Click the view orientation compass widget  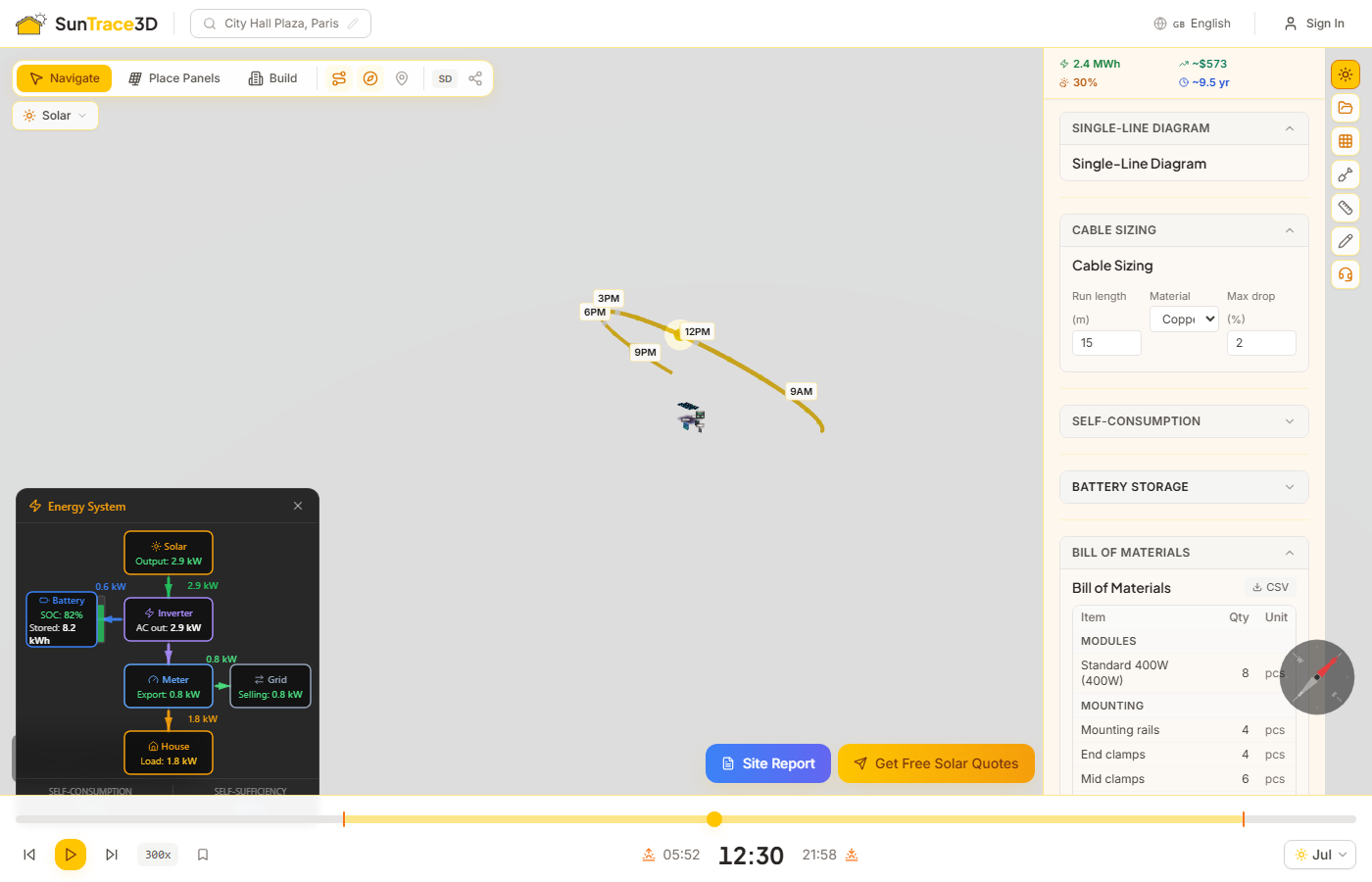pos(1317,677)
